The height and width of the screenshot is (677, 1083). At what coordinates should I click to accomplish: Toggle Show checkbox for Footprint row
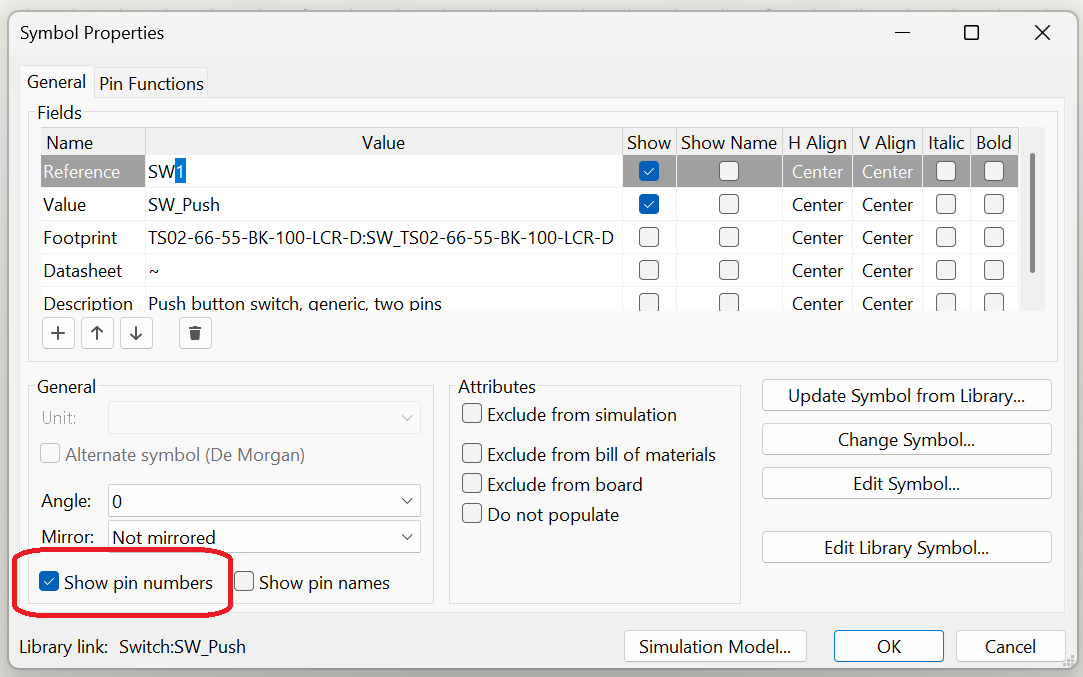(x=649, y=238)
